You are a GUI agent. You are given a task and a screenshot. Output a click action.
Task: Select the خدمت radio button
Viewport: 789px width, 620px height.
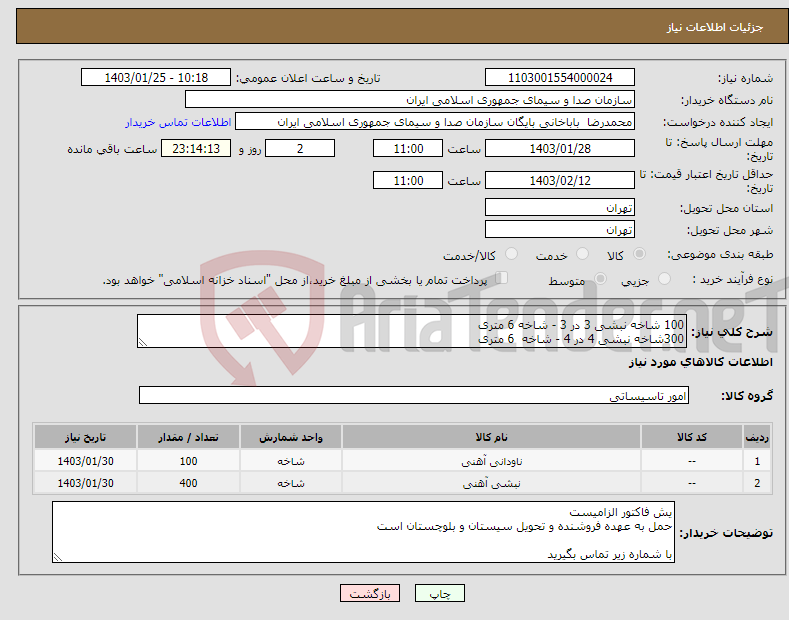pyautogui.click(x=582, y=254)
